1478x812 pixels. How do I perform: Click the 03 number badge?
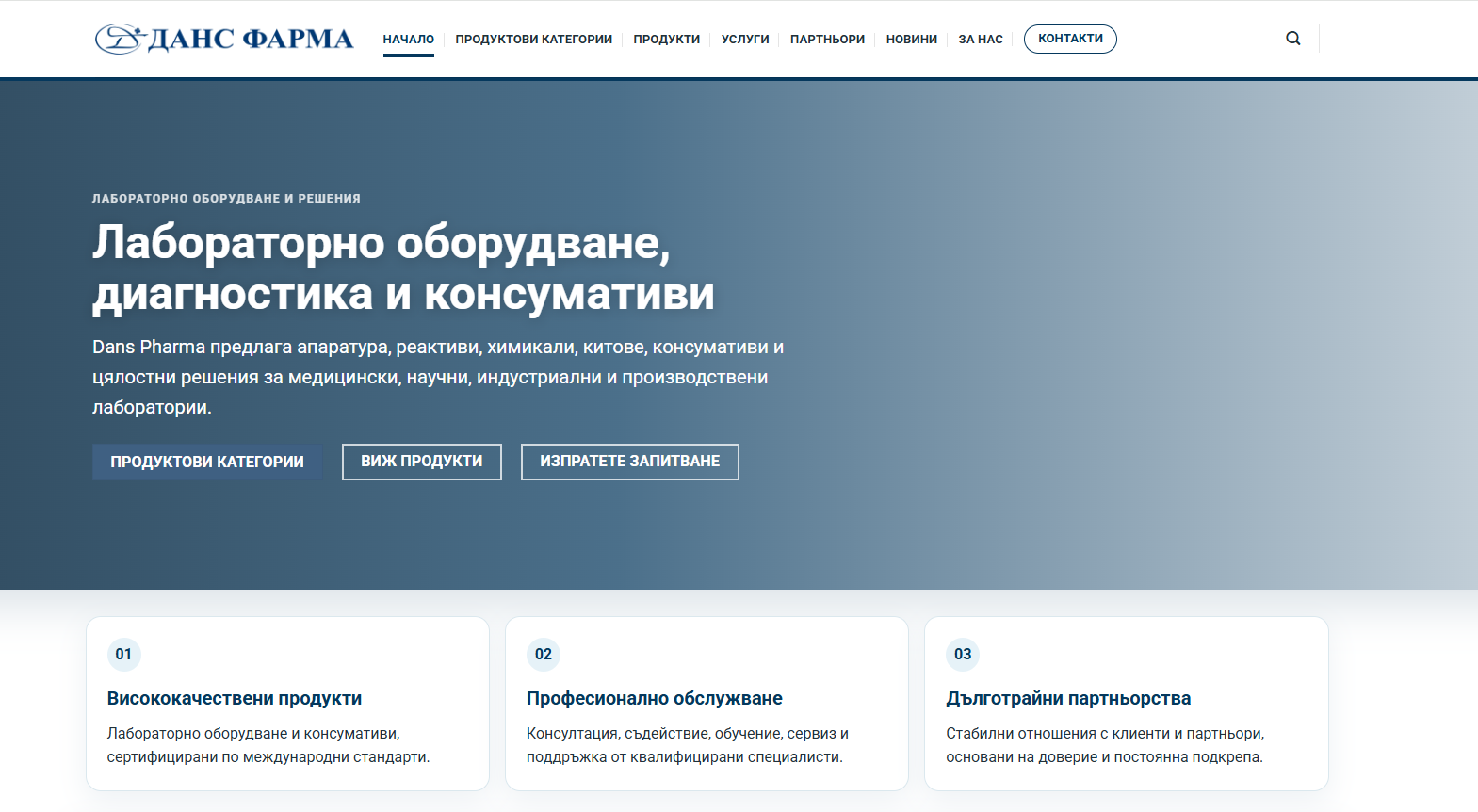pyautogui.click(x=963, y=654)
